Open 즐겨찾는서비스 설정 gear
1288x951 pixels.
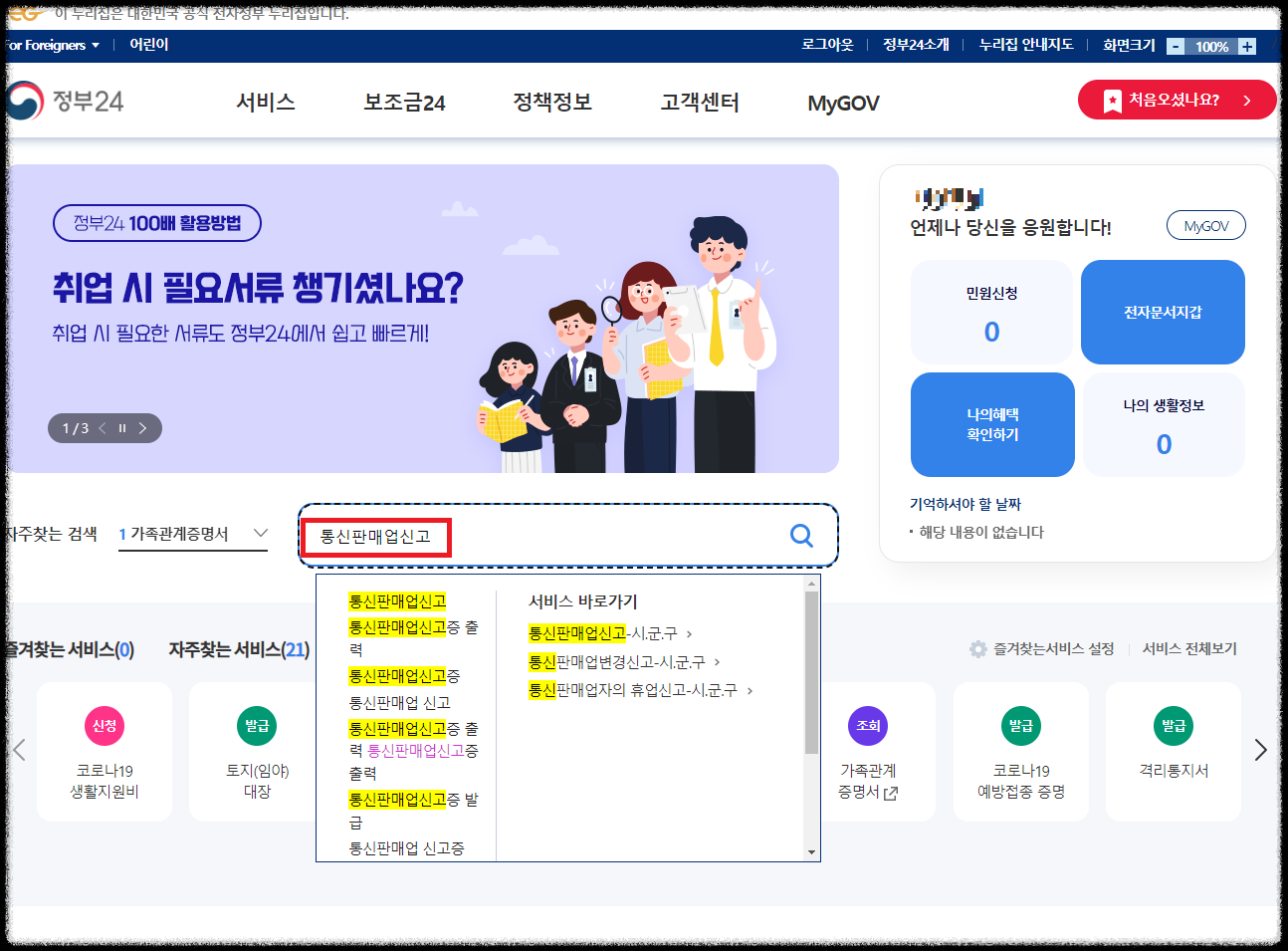[978, 648]
